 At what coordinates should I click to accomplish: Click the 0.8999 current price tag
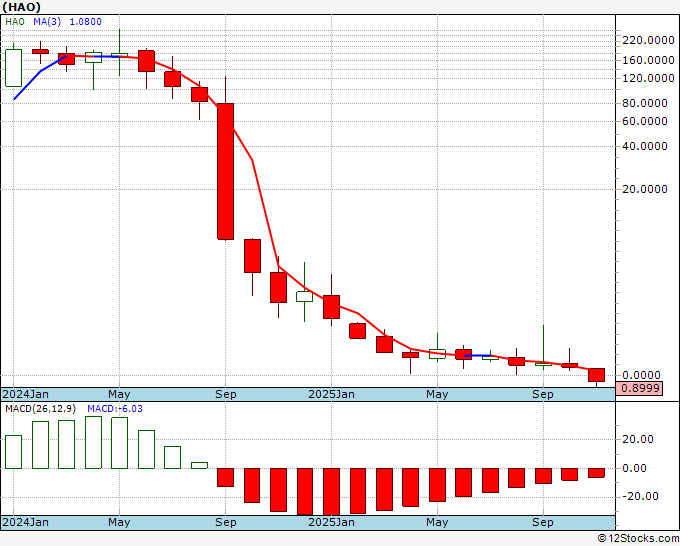(640, 388)
